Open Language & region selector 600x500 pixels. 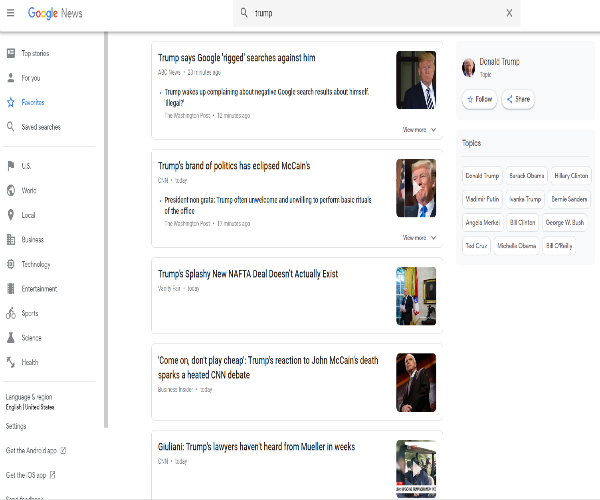coord(30,402)
